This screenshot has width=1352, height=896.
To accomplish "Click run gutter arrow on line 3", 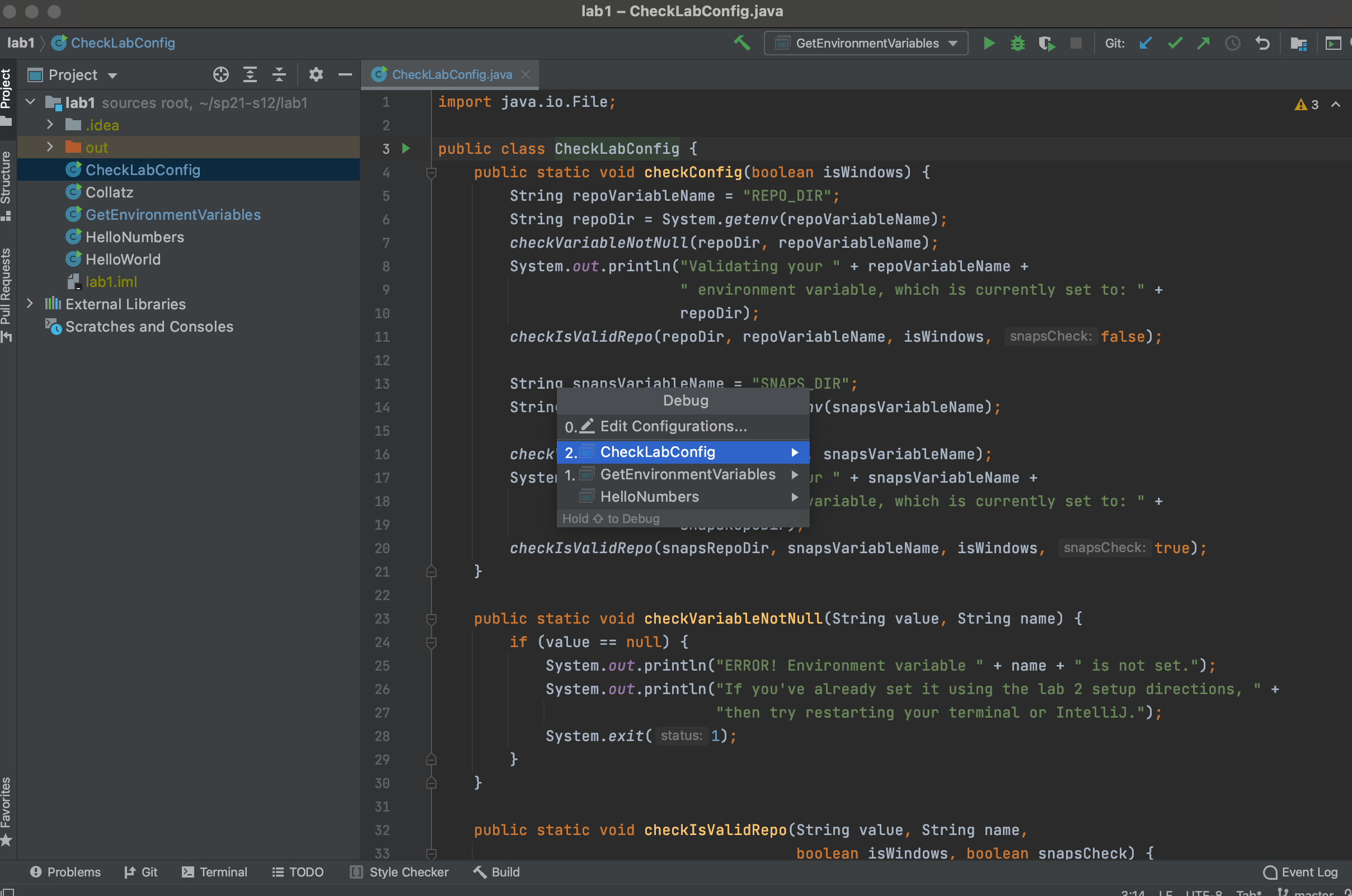I will [x=406, y=149].
